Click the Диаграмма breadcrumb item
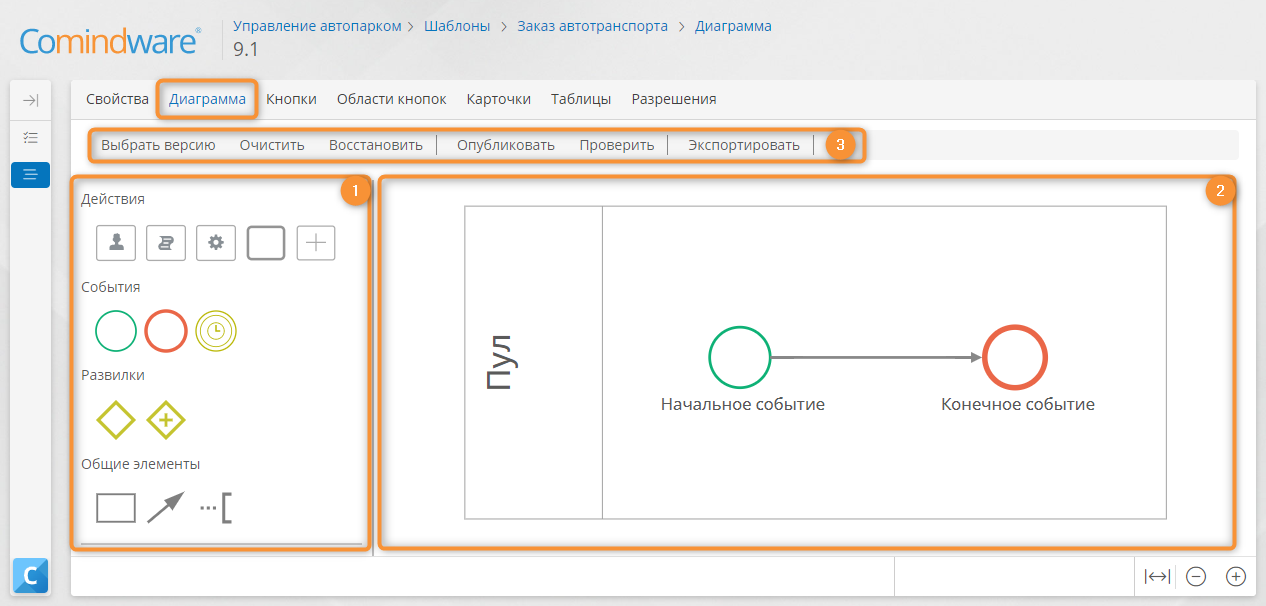This screenshot has height=606, width=1266. coord(733,26)
